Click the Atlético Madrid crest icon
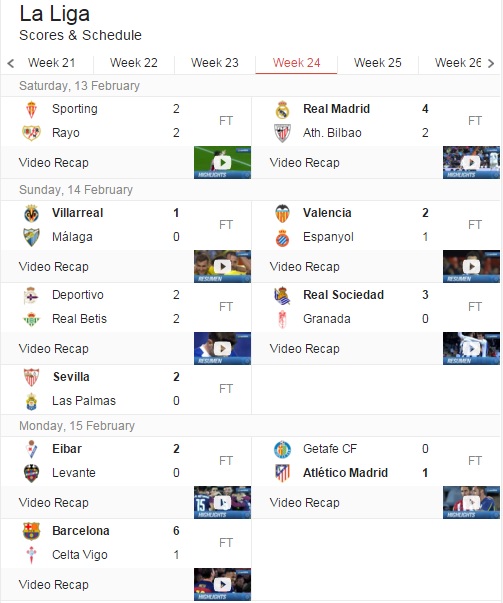Screen dimensions: 503x603 (x=282, y=473)
